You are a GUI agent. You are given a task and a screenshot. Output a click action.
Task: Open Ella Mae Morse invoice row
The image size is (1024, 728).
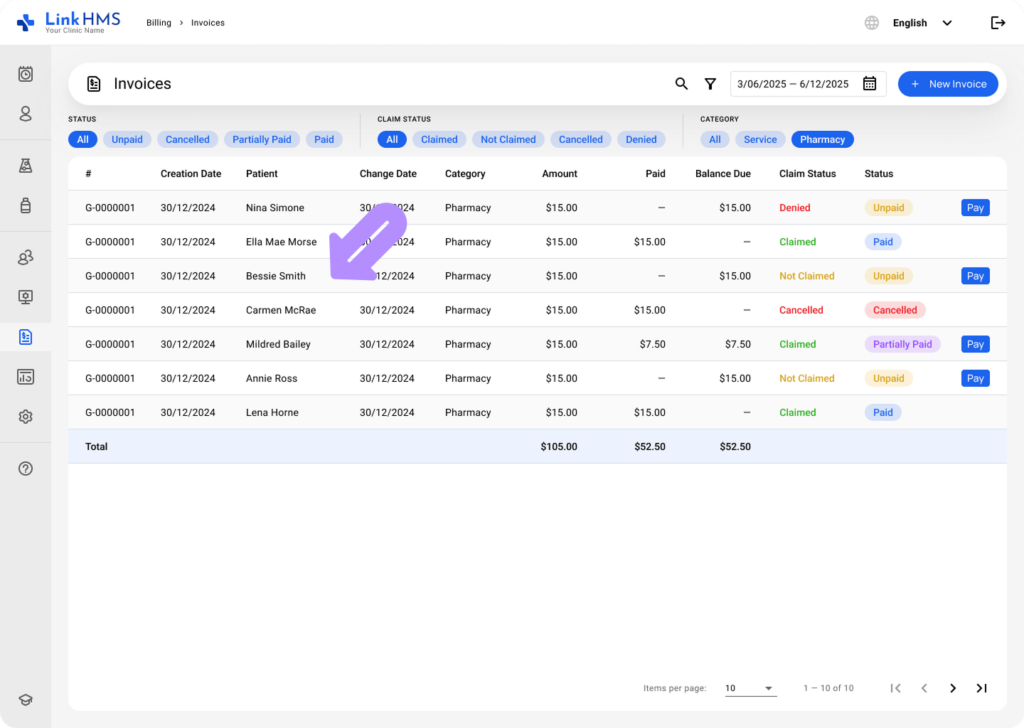click(537, 242)
